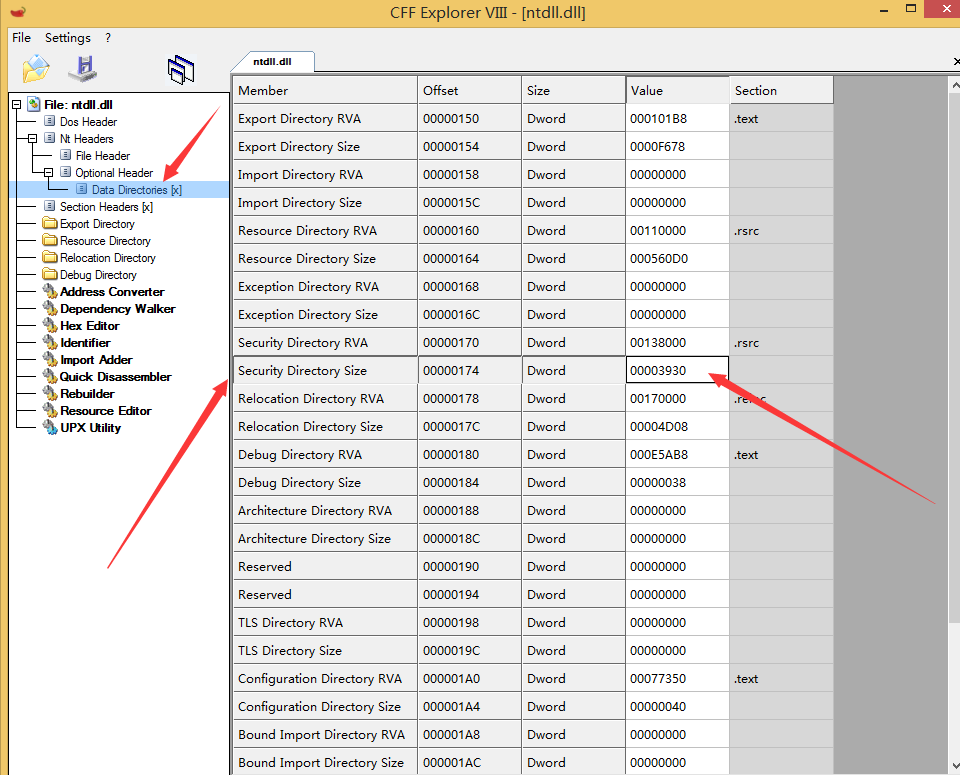Click Resource Directory Size value 000560D0
Viewport: 960px width, 775px height.
(677, 258)
